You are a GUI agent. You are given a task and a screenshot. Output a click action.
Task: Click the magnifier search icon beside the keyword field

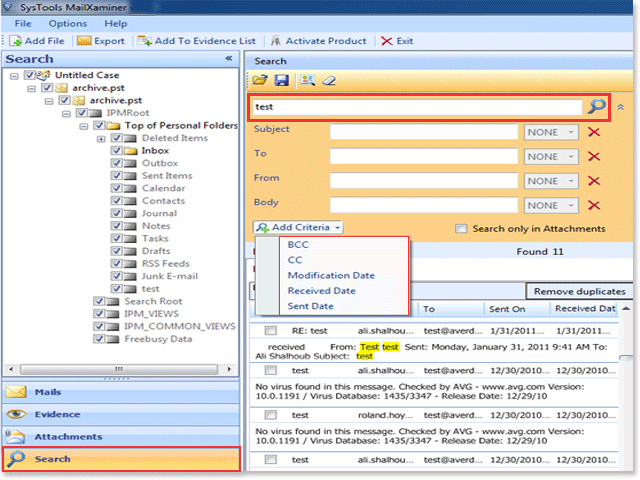click(x=596, y=106)
